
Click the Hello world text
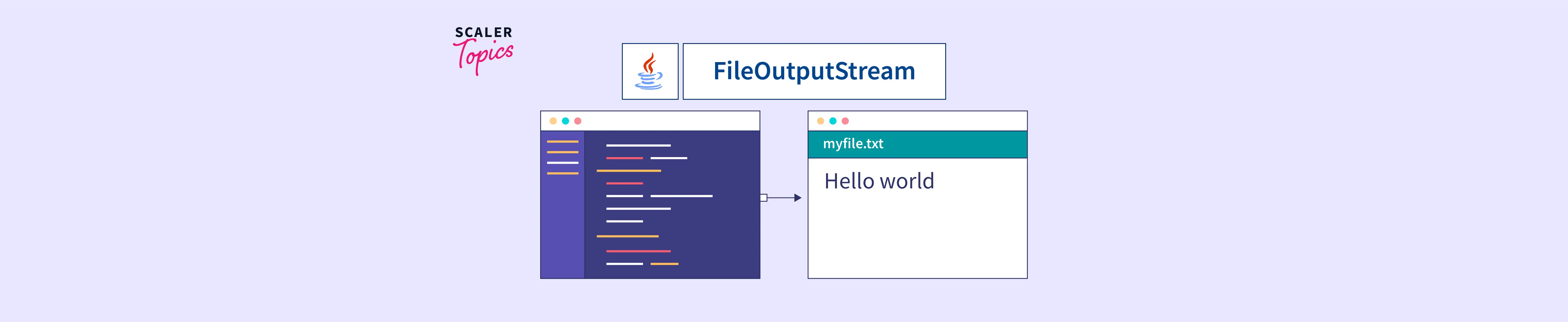(879, 181)
